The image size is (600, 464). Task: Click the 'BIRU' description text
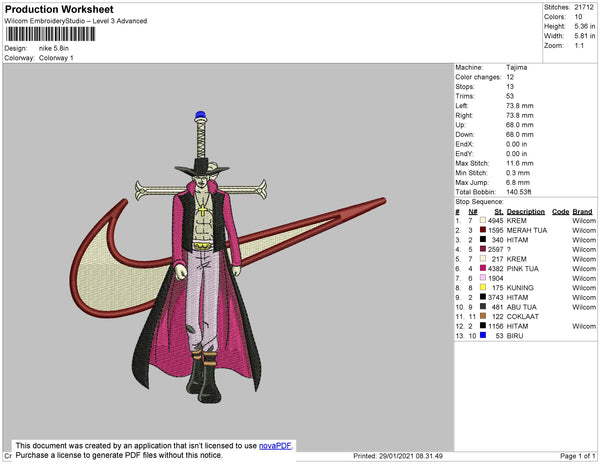pos(515,335)
